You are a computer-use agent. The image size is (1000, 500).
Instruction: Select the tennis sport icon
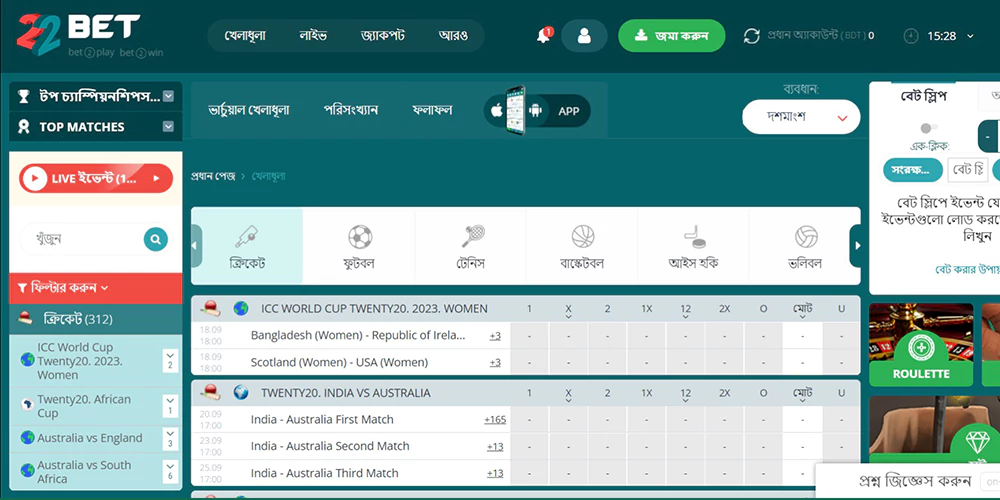[x=473, y=237]
